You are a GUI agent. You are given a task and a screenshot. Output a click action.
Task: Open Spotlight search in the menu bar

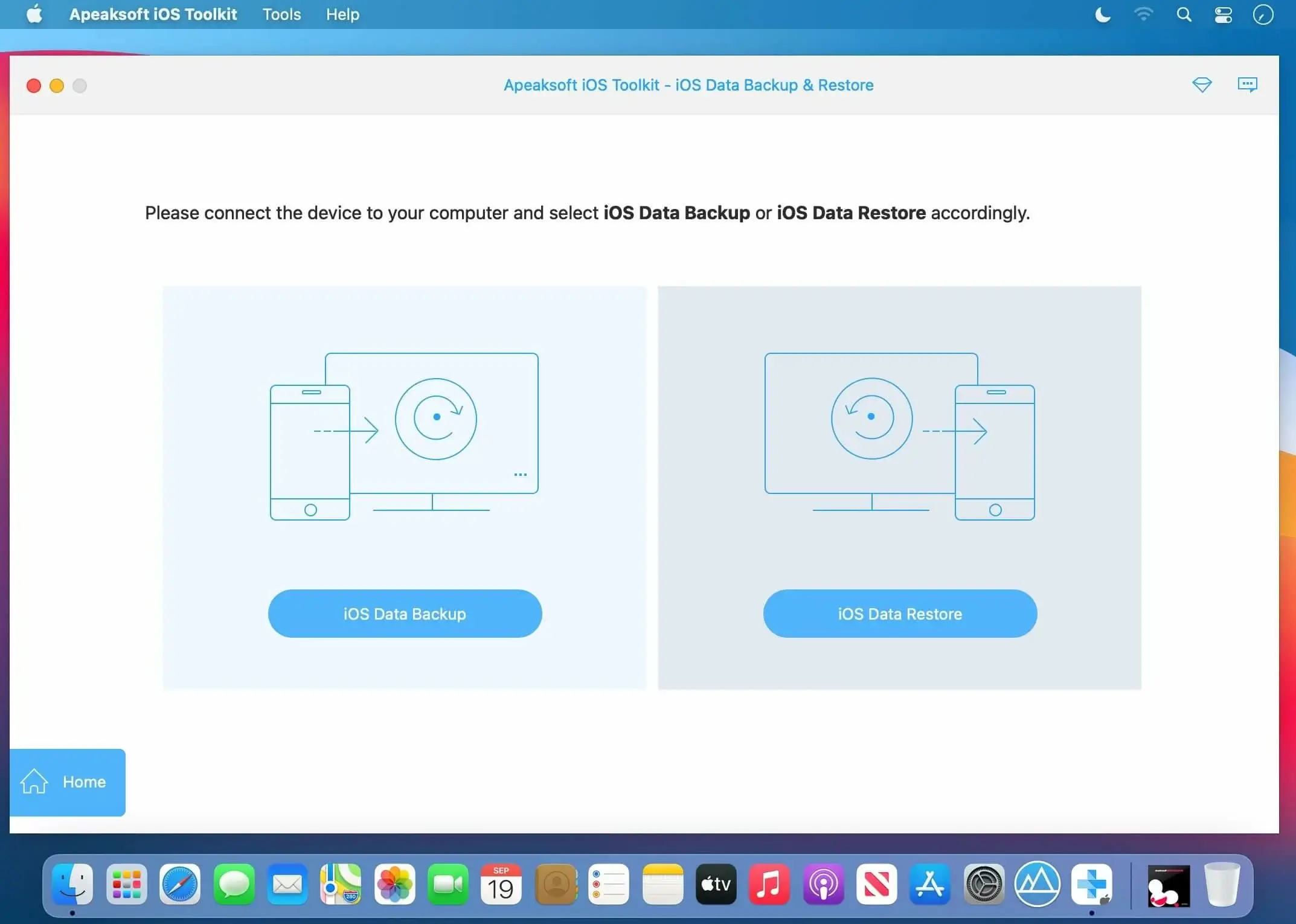(x=1184, y=14)
